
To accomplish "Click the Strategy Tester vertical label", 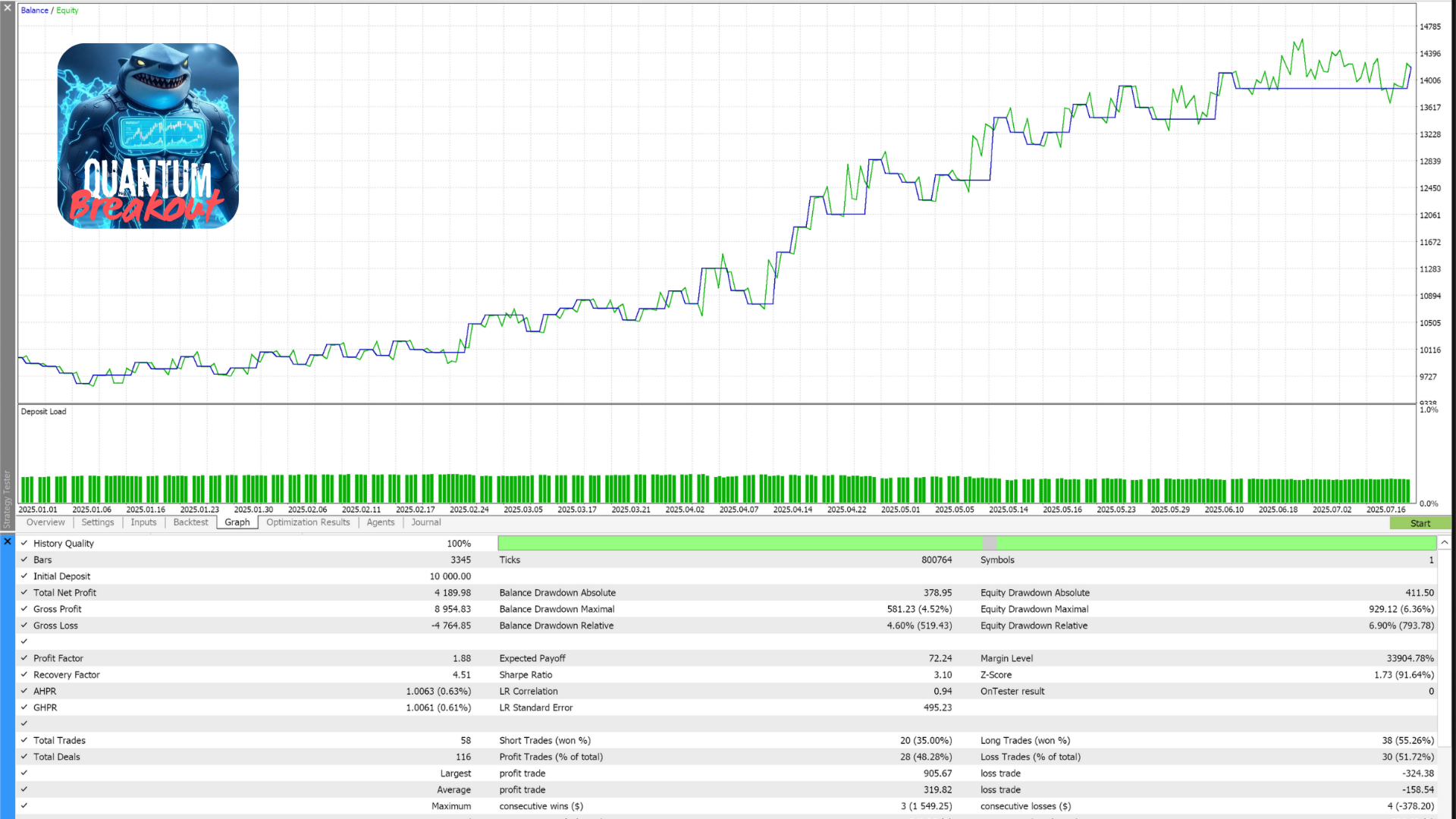I will pos(7,499).
